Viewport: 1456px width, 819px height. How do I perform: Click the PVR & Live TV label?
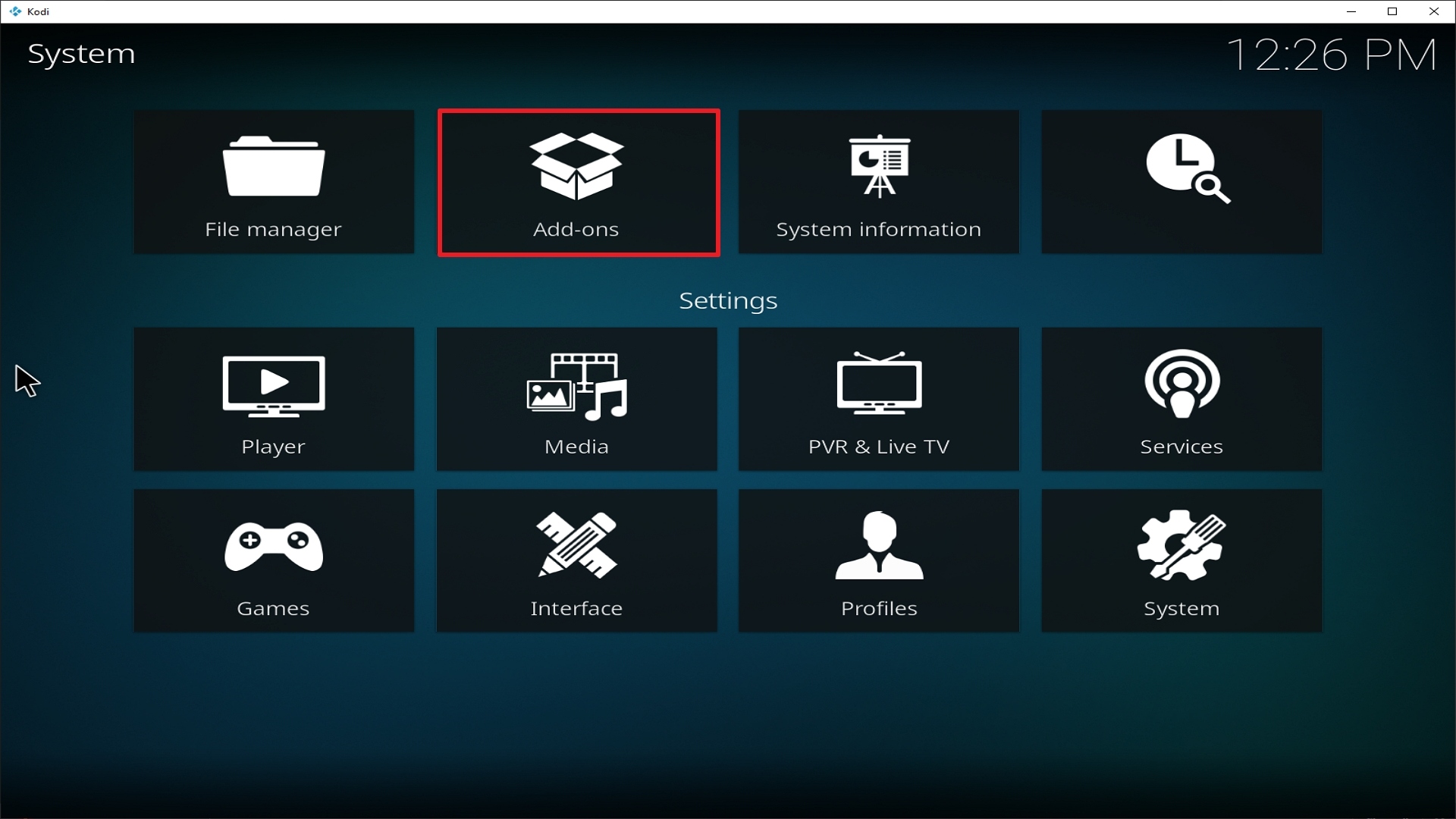point(879,447)
